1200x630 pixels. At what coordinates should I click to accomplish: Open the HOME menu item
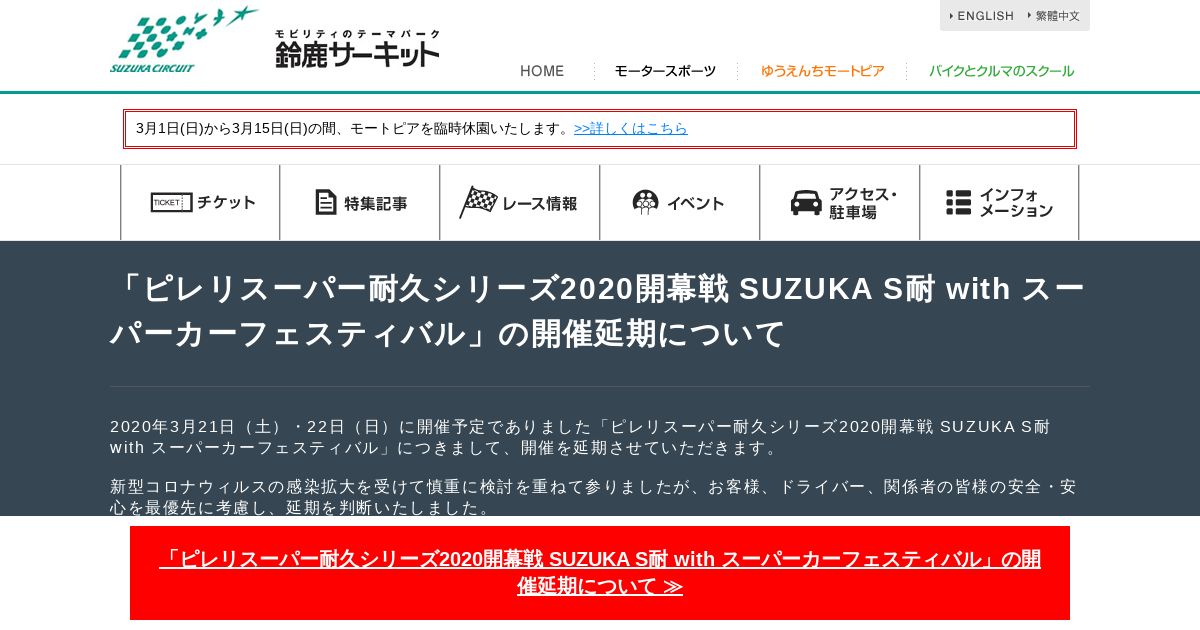tap(542, 71)
